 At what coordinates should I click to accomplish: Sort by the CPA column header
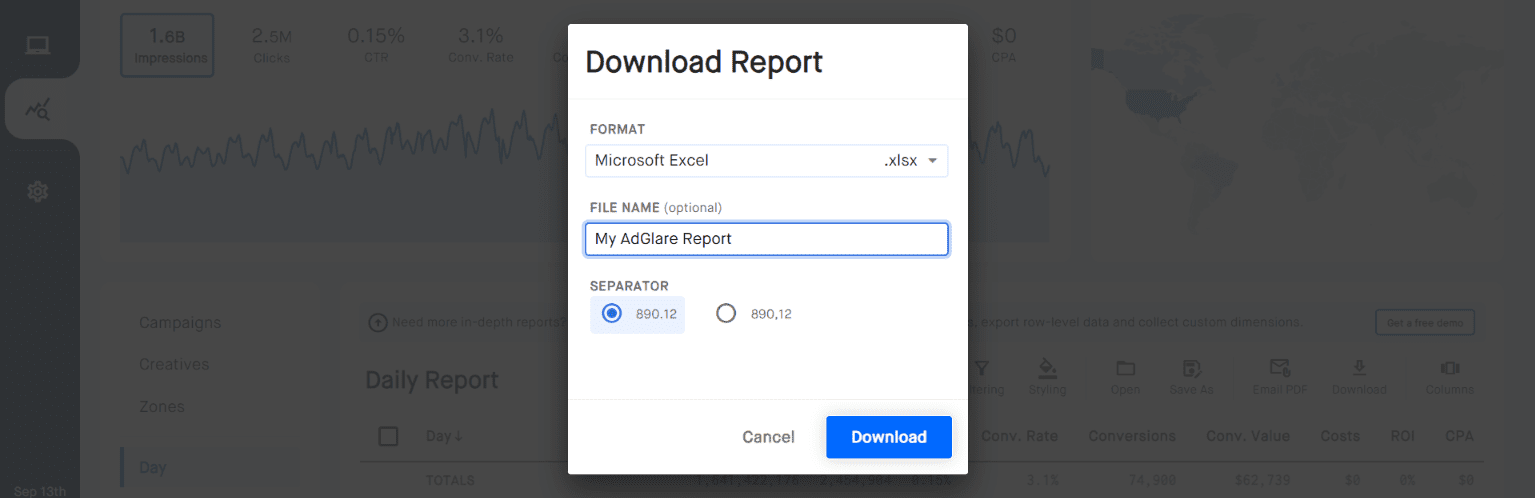(x=1459, y=436)
